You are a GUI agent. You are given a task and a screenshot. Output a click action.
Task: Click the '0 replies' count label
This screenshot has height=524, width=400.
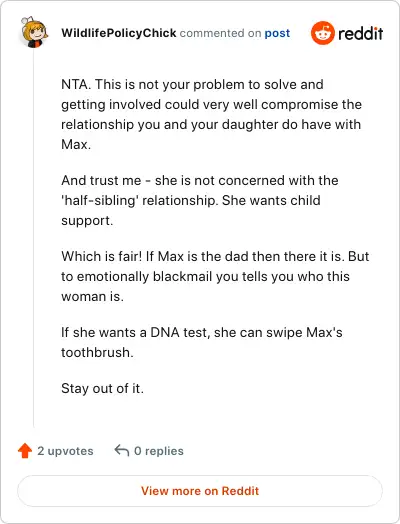[159, 451]
